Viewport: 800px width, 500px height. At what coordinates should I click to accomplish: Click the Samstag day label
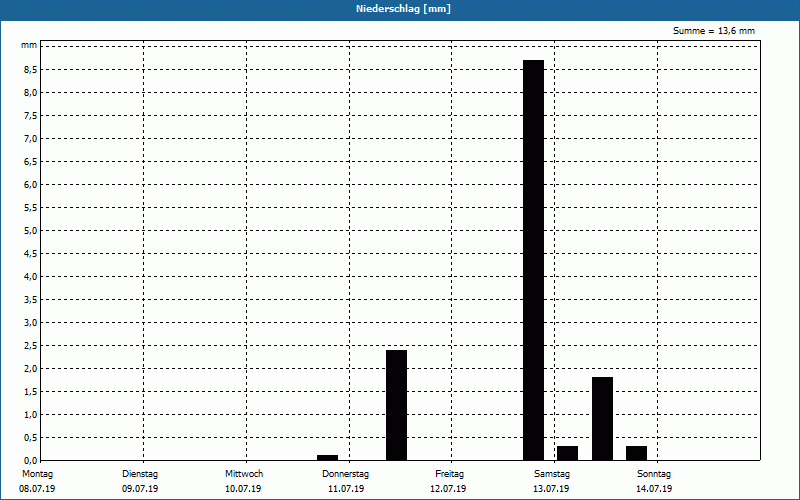552,474
